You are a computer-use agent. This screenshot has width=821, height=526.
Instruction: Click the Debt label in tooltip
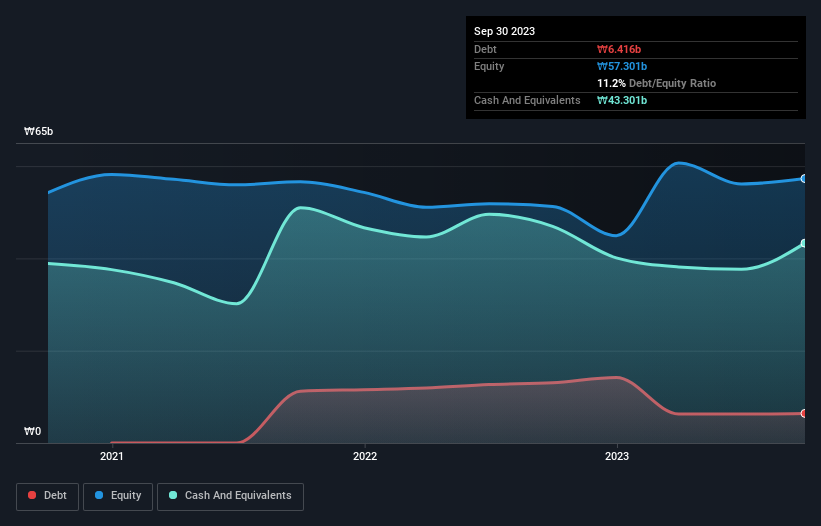click(485, 49)
